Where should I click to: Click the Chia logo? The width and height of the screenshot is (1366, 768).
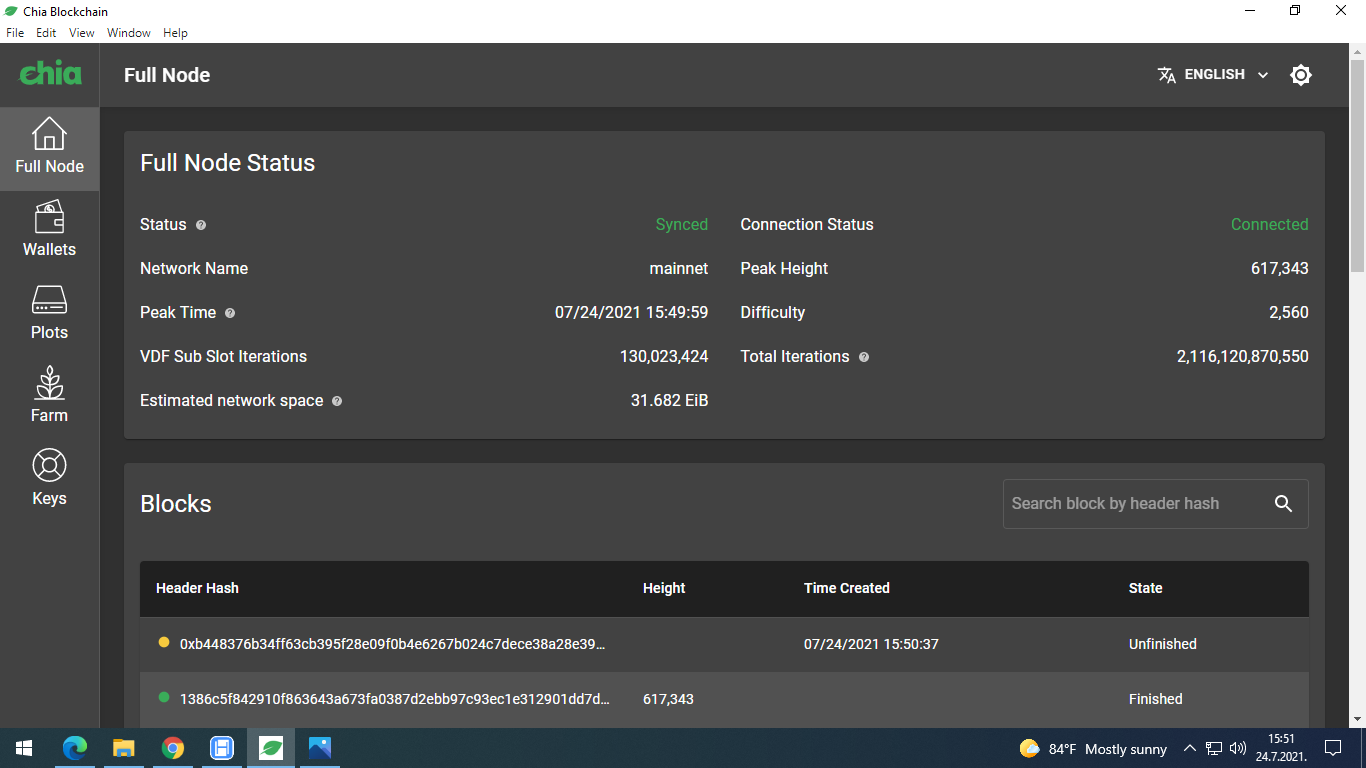click(x=50, y=73)
